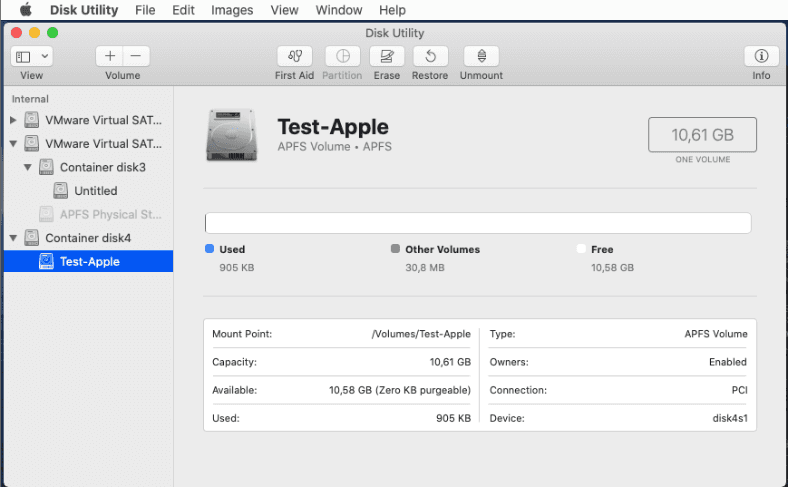
Task: Click the APFS Volume type value
Action: 716,334
